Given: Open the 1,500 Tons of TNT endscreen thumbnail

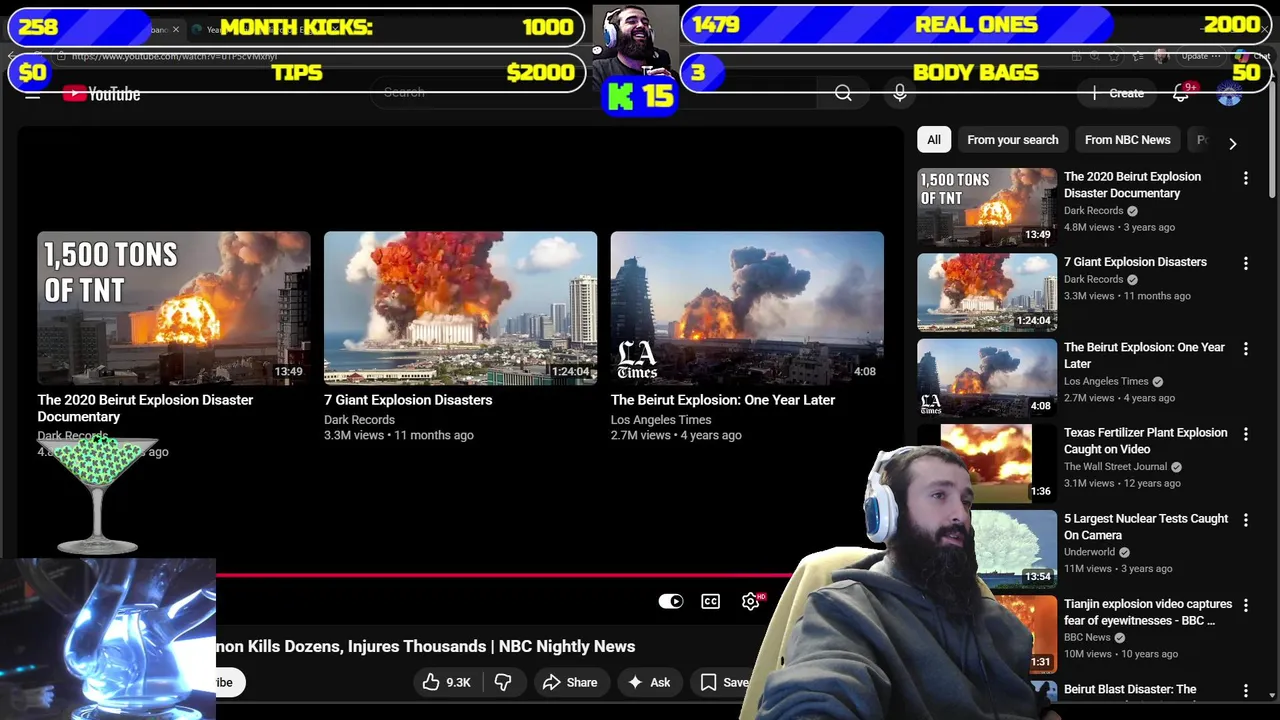Looking at the screenshot, I should [x=174, y=308].
